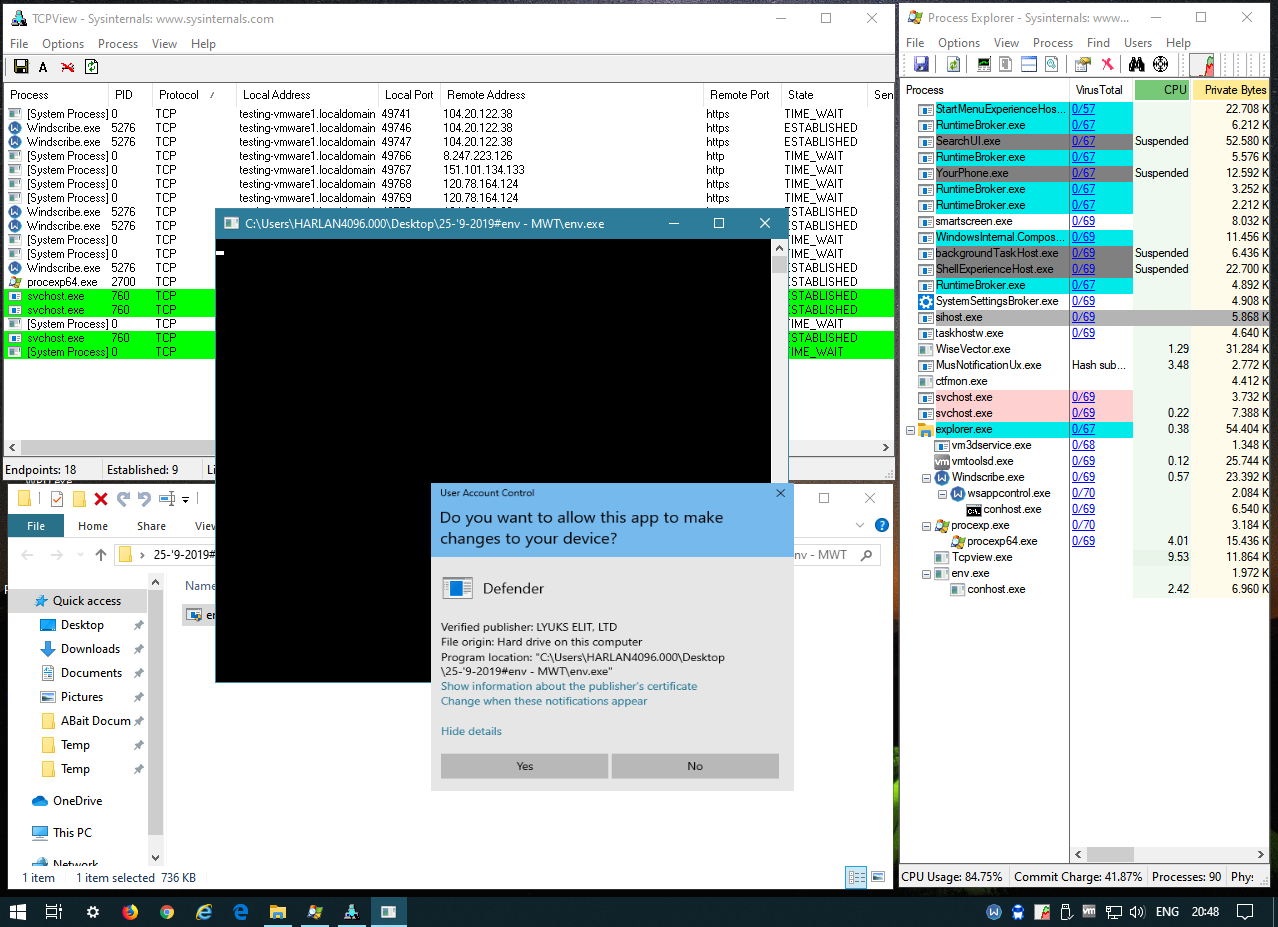Toggle lower pane icon in Process Explorer
Screen dimensions: 1278x927
point(1028,64)
